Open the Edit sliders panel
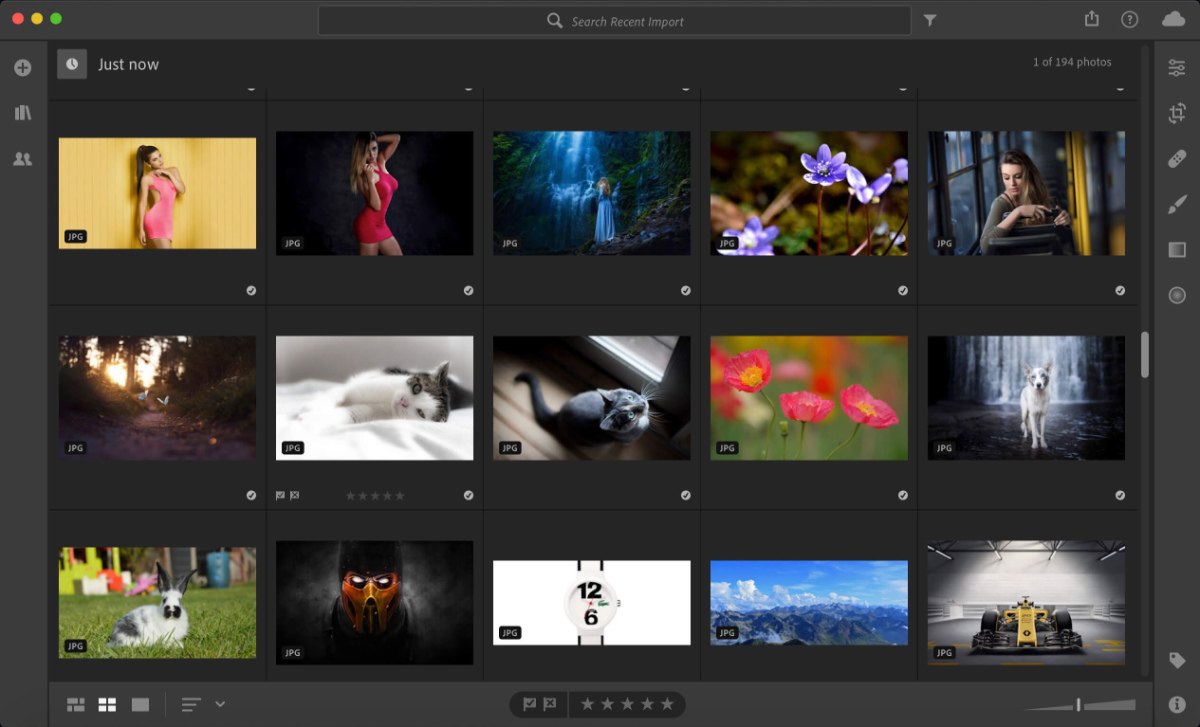 pos(1177,68)
